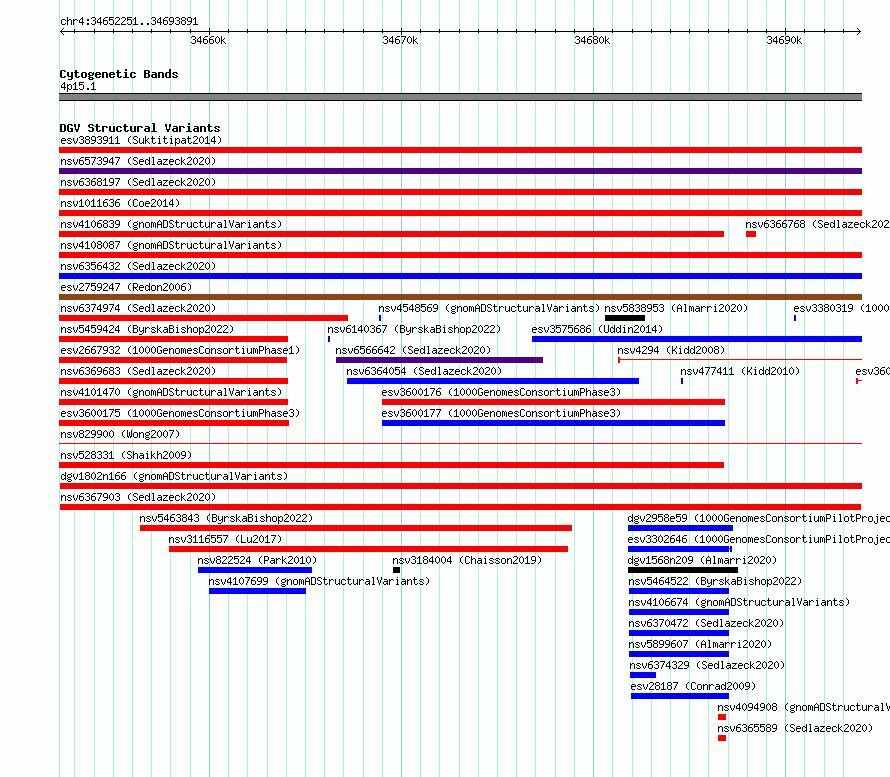This screenshot has height=777, width=890.
Task: Open the nsv6368197 (Sedlazeck2020) label
Action: [138, 182]
